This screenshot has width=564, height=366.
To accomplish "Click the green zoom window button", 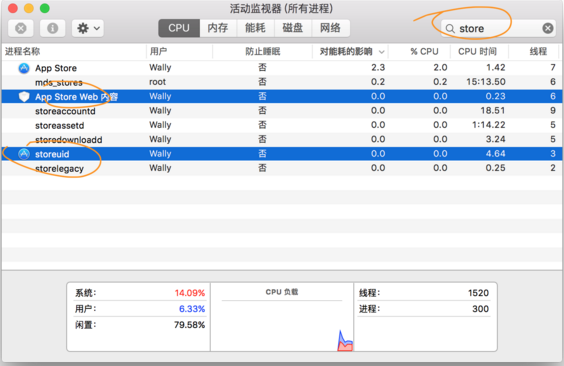I will 45,8.
